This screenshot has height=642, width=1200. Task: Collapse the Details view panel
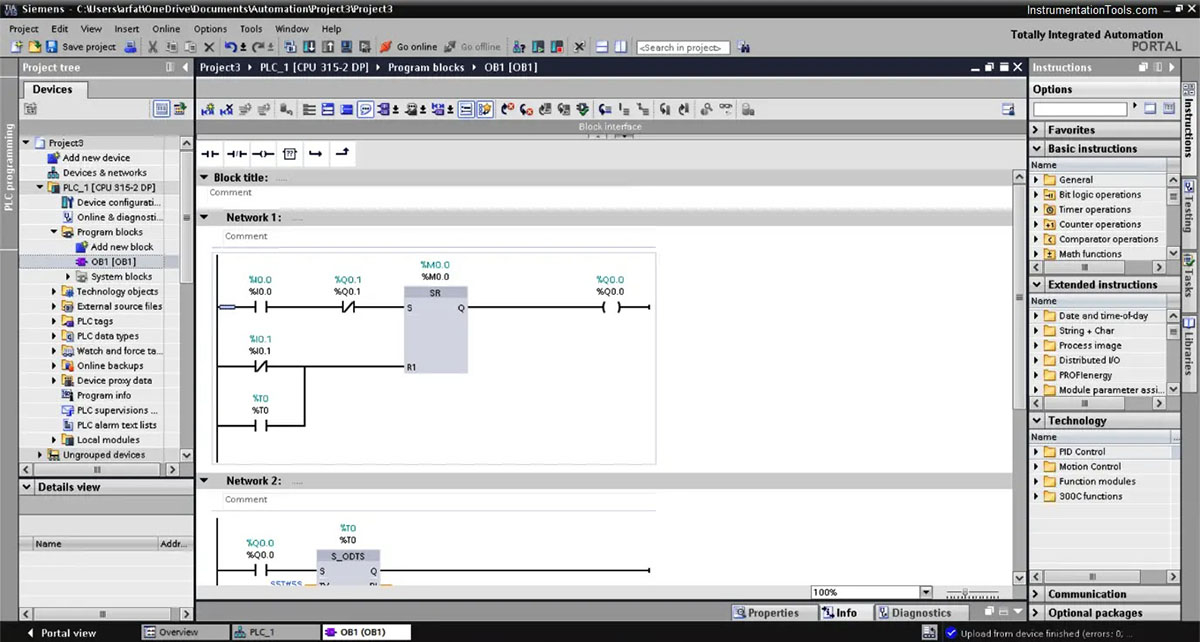point(28,487)
